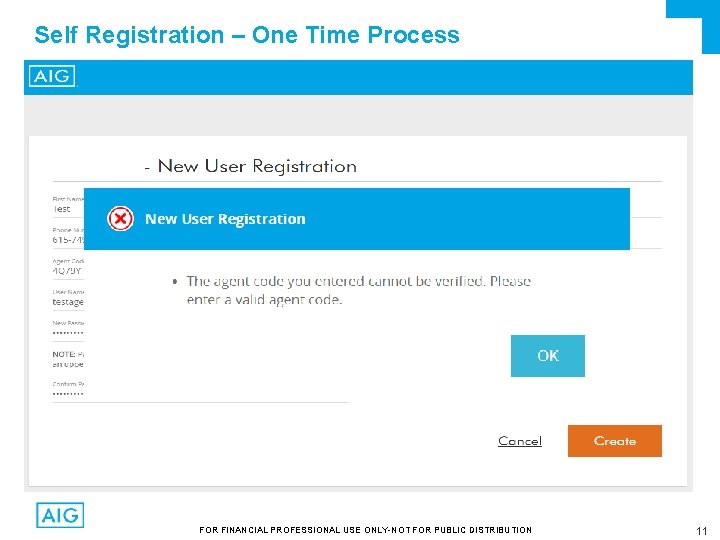Image resolution: width=720 pixels, height=540 pixels.
Task: Click the red error X icon
Action: click(x=120, y=219)
